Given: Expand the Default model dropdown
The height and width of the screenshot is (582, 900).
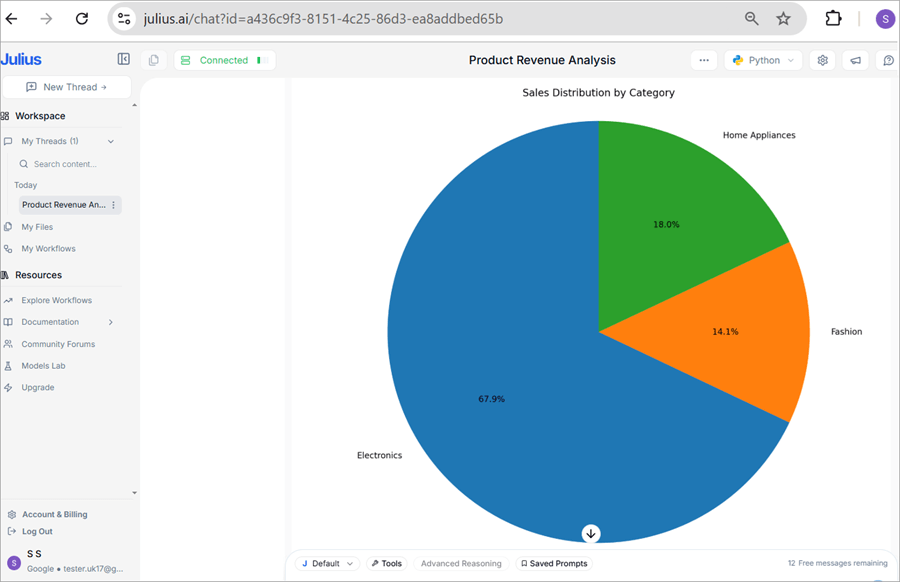Looking at the screenshot, I should click(x=327, y=563).
